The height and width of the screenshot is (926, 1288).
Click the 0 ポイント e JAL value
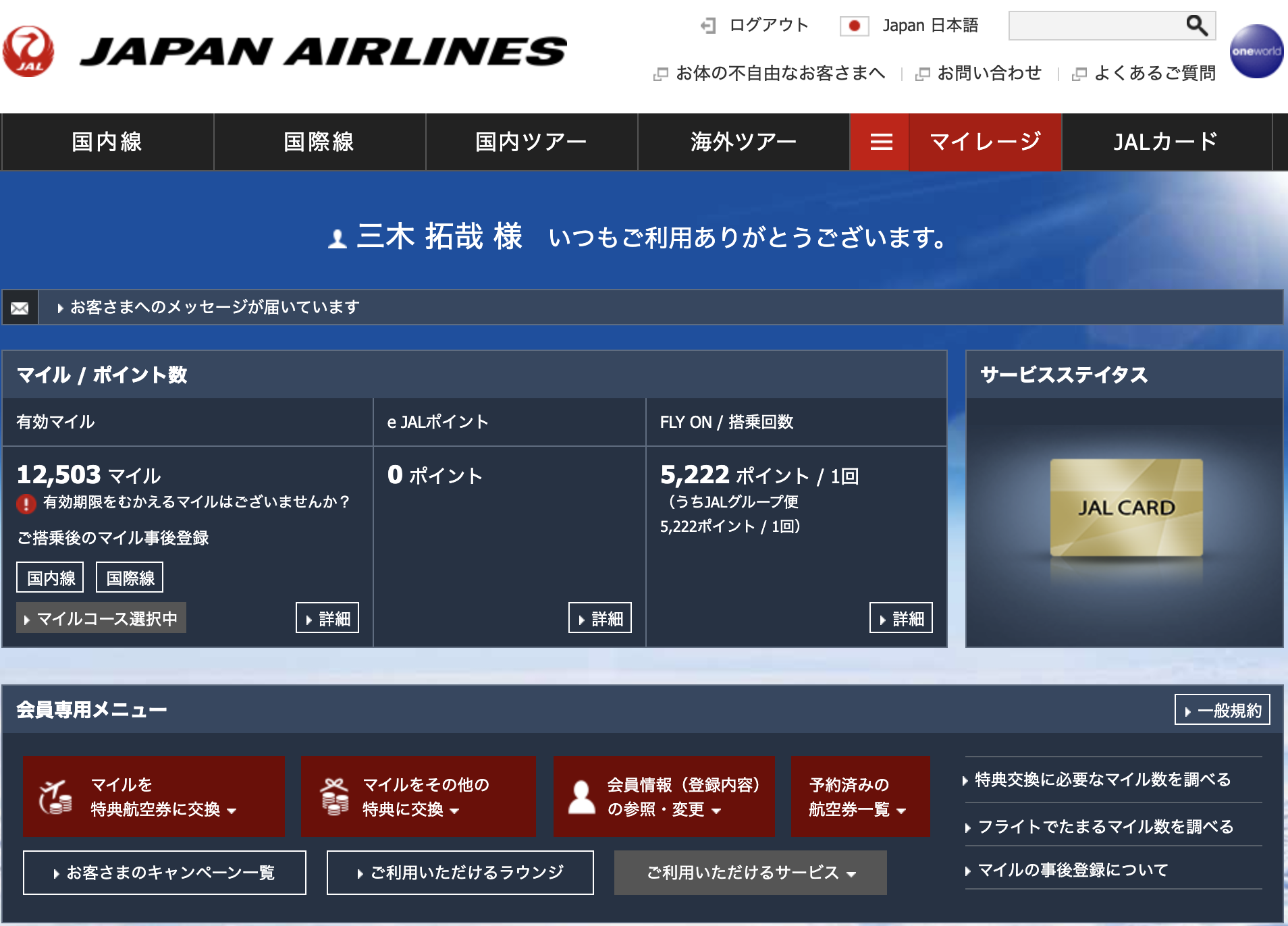pos(435,475)
